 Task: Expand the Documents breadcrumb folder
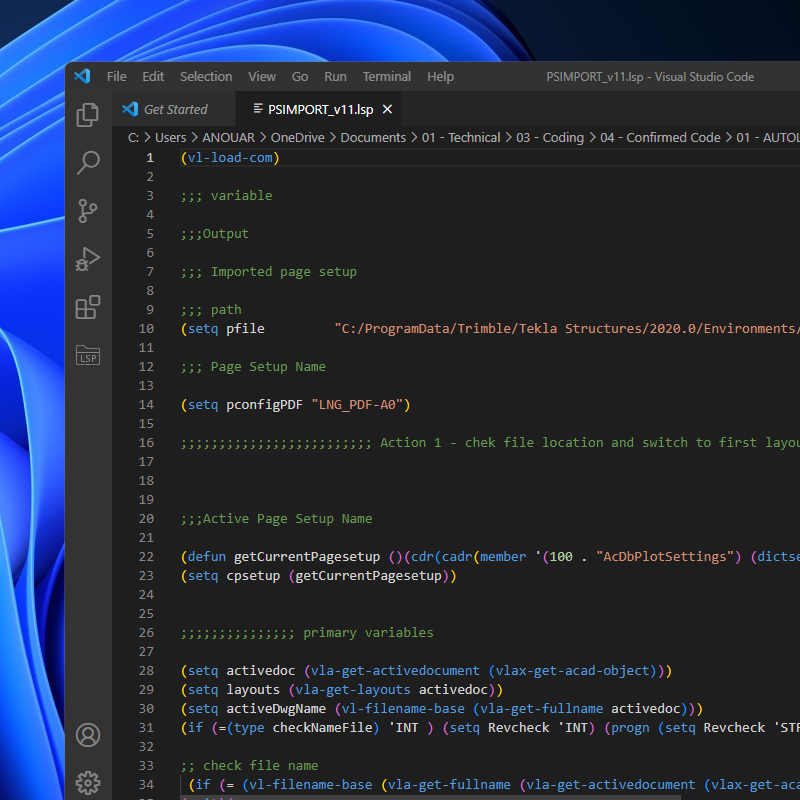click(373, 138)
